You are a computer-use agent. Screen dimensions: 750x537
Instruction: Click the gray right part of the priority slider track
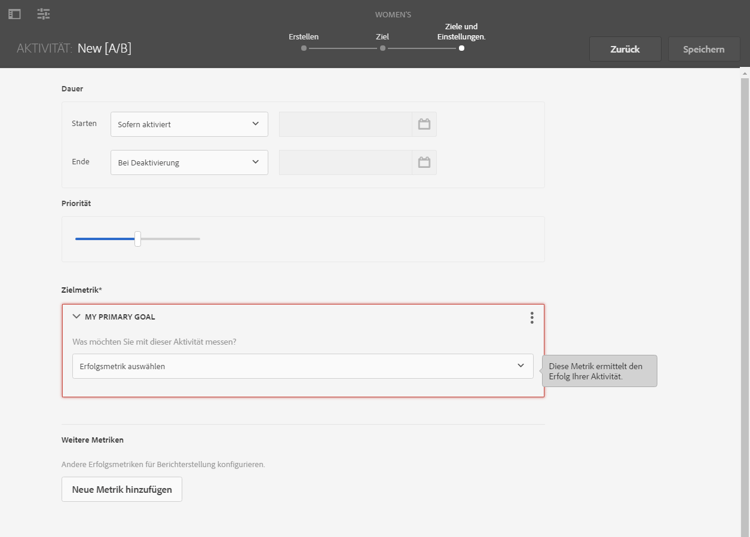(x=170, y=239)
